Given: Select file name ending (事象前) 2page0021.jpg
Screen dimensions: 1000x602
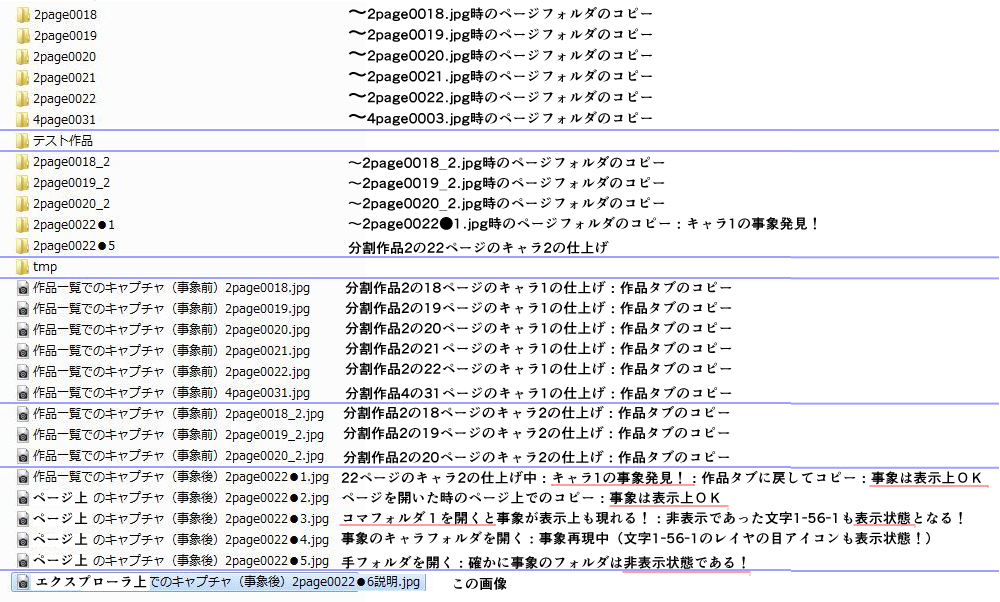Looking at the screenshot, I should [172, 351].
